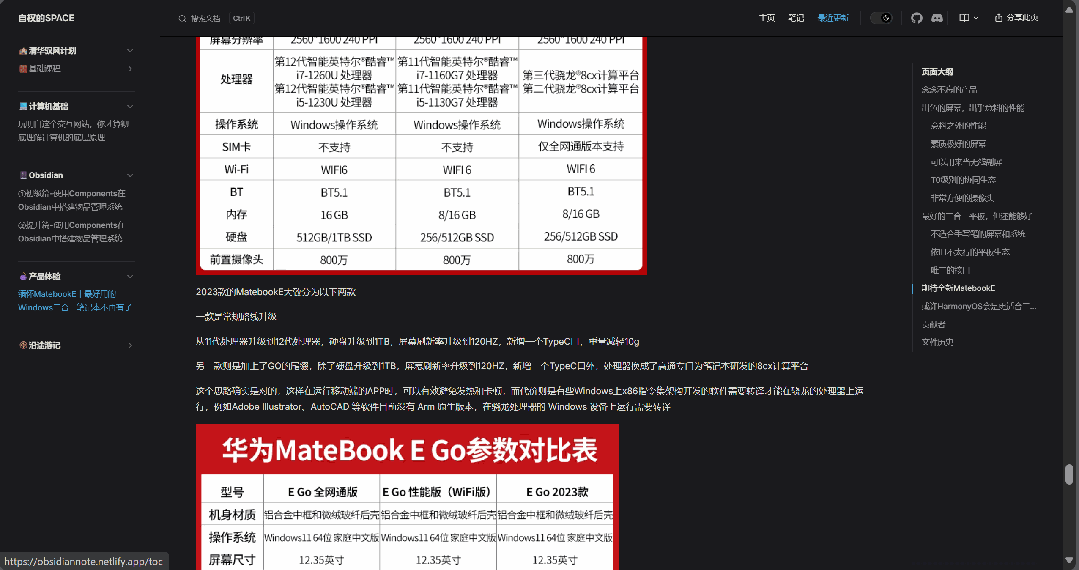Open the GitHub icon link

(x=916, y=18)
